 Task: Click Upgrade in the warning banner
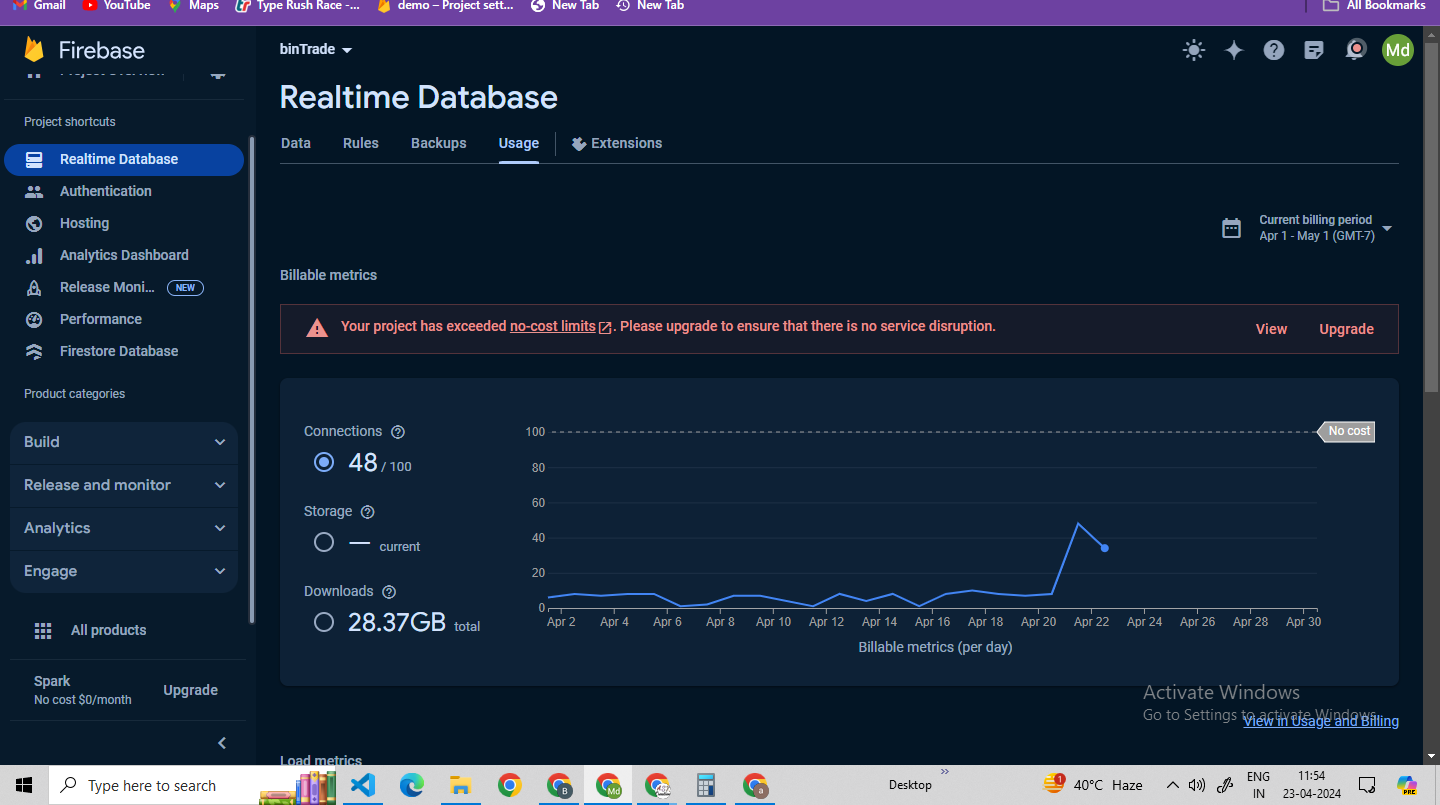click(1346, 329)
